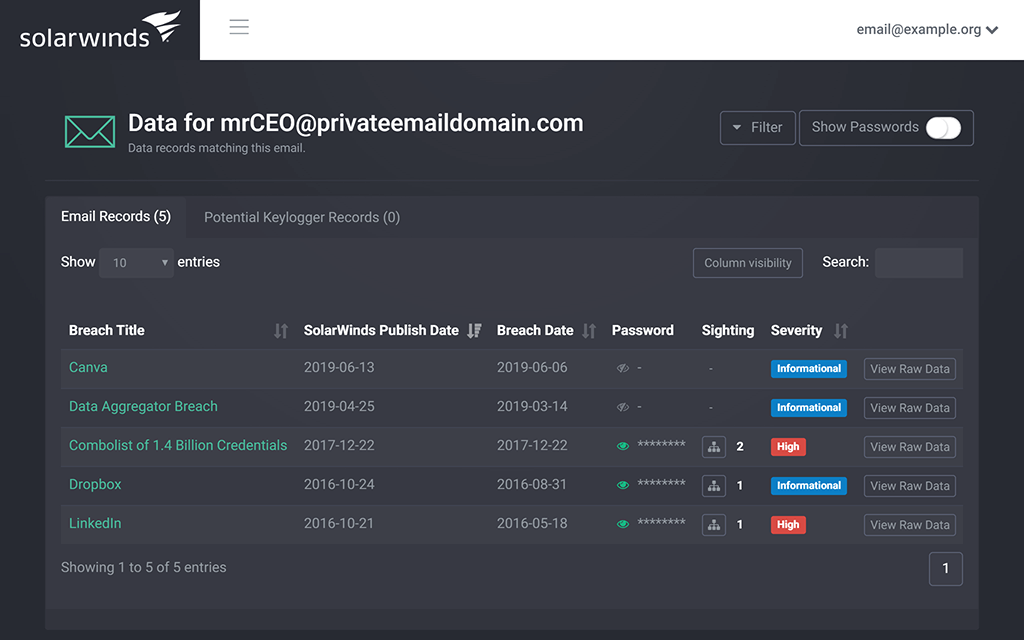The height and width of the screenshot is (640, 1024).
Task: Open the LinkedIn breach link
Action: (x=95, y=524)
